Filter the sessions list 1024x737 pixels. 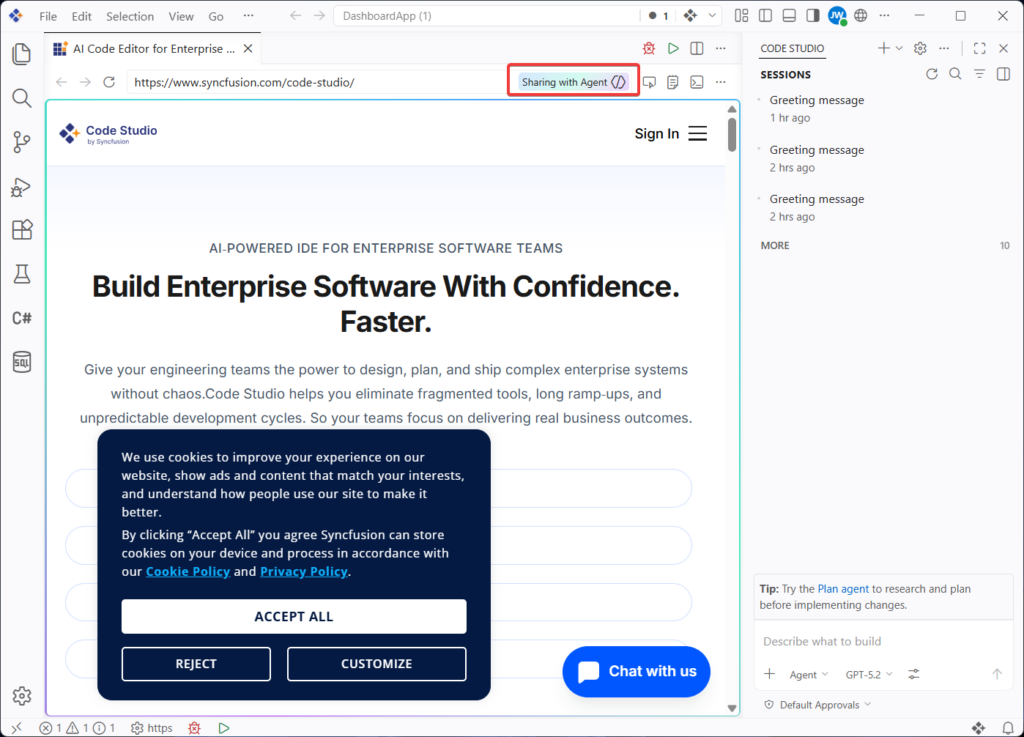pyautogui.click(x=980, y=74)
